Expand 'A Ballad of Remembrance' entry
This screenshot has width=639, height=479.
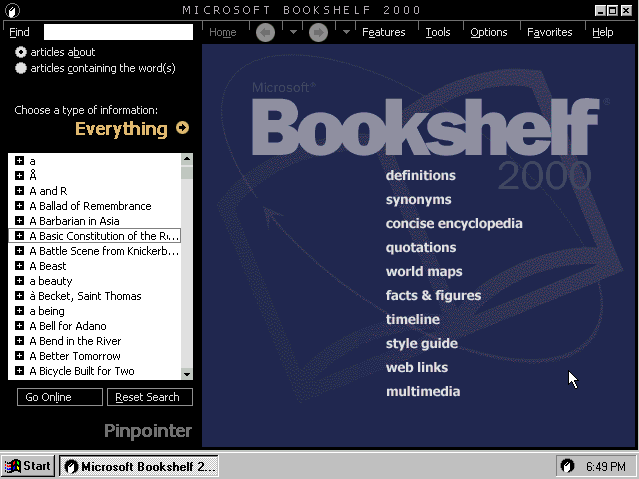pyautogui.click(x=19, y=206)
